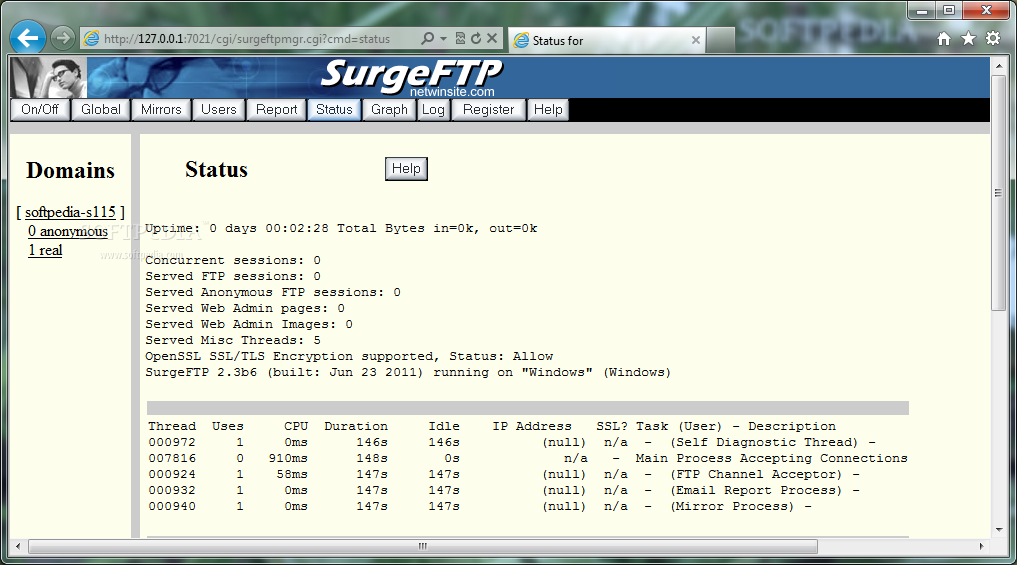This screenshot has width=1017, height=565.
Task: Click the search magnifier in address bar
Action: [427, 38]
